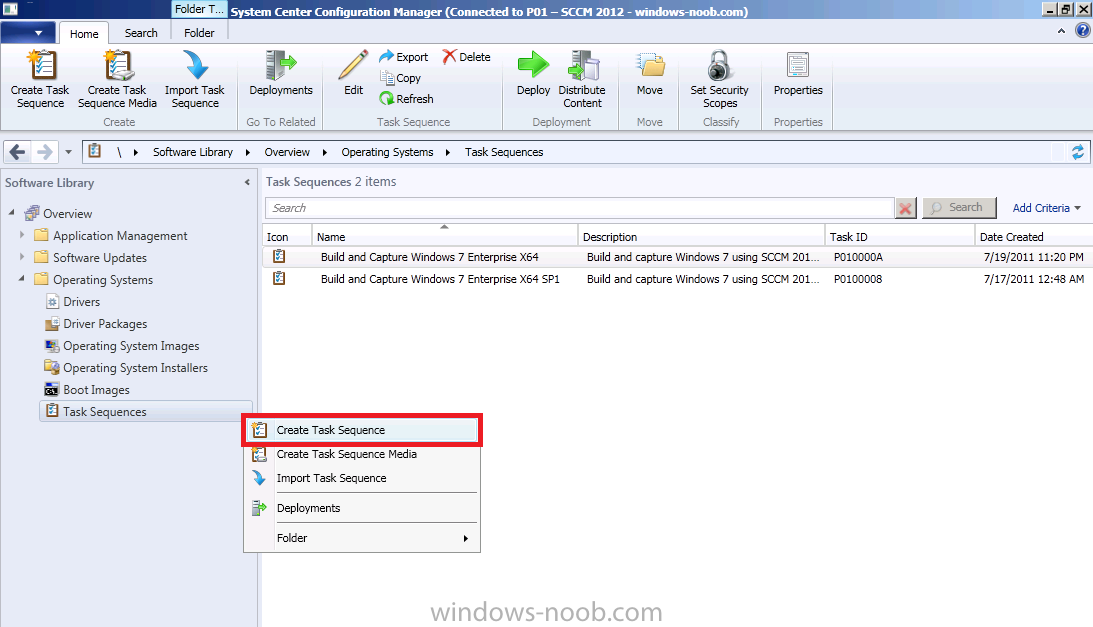Select Build and Capture Windows 7 Enterprise X64 SP1 row
The height and width of the screenshot is (627, 1093).
(x=678, y=278)
